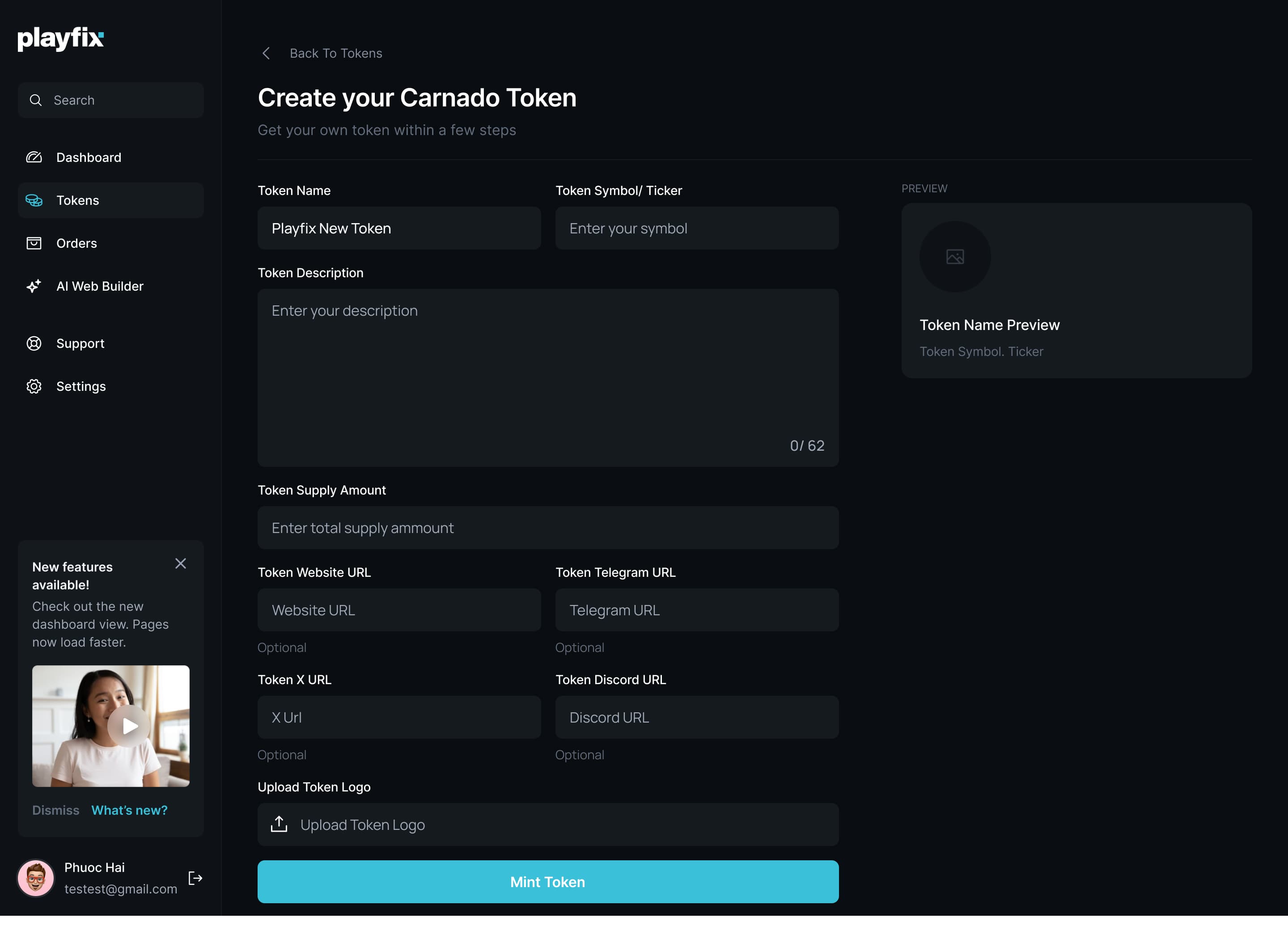1288x939 pixels.
Task: Click the Tokens sidebar icon
Action: (x=34, y=200)
